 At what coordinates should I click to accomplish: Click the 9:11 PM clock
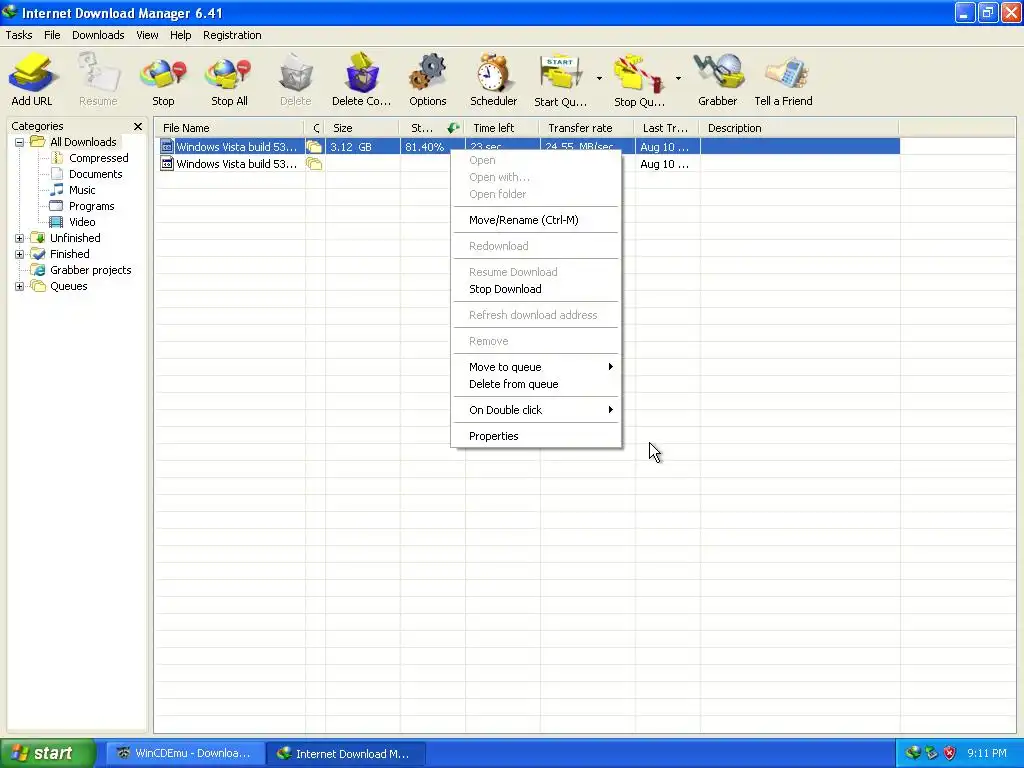click(x=987, y=754)
